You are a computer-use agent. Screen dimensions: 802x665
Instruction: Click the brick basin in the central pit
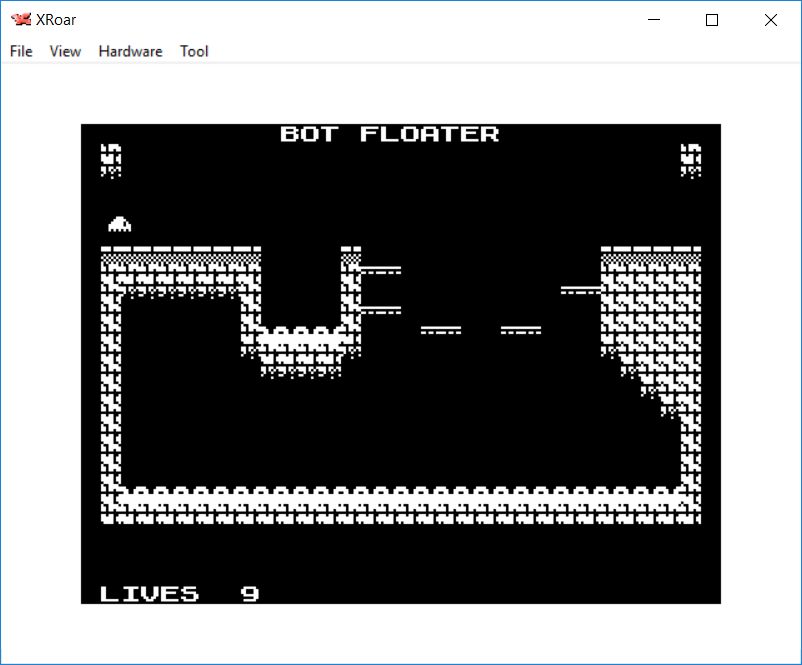click(300, 350)
